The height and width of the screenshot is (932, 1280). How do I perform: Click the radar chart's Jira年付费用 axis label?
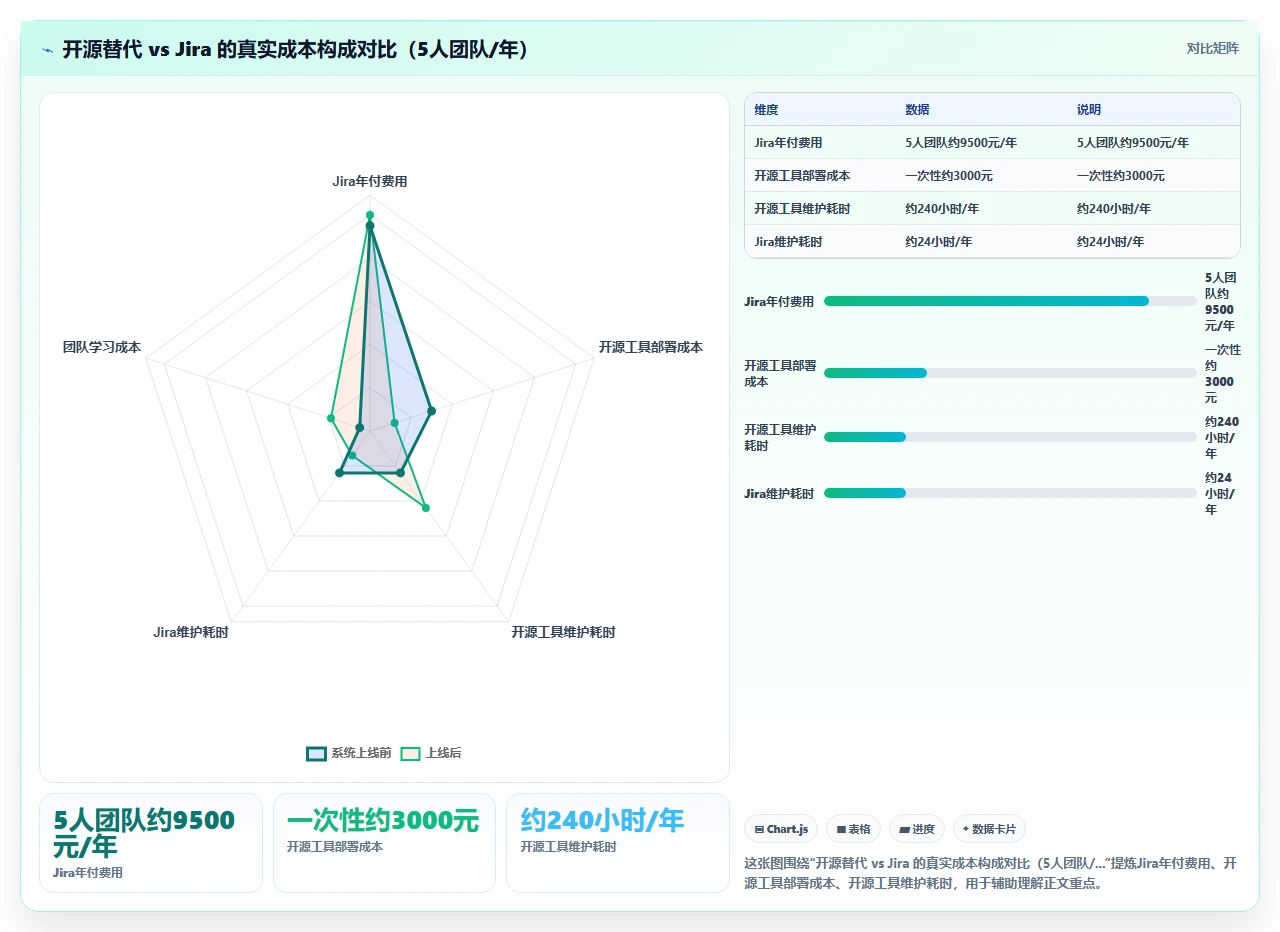click(370, 181)
